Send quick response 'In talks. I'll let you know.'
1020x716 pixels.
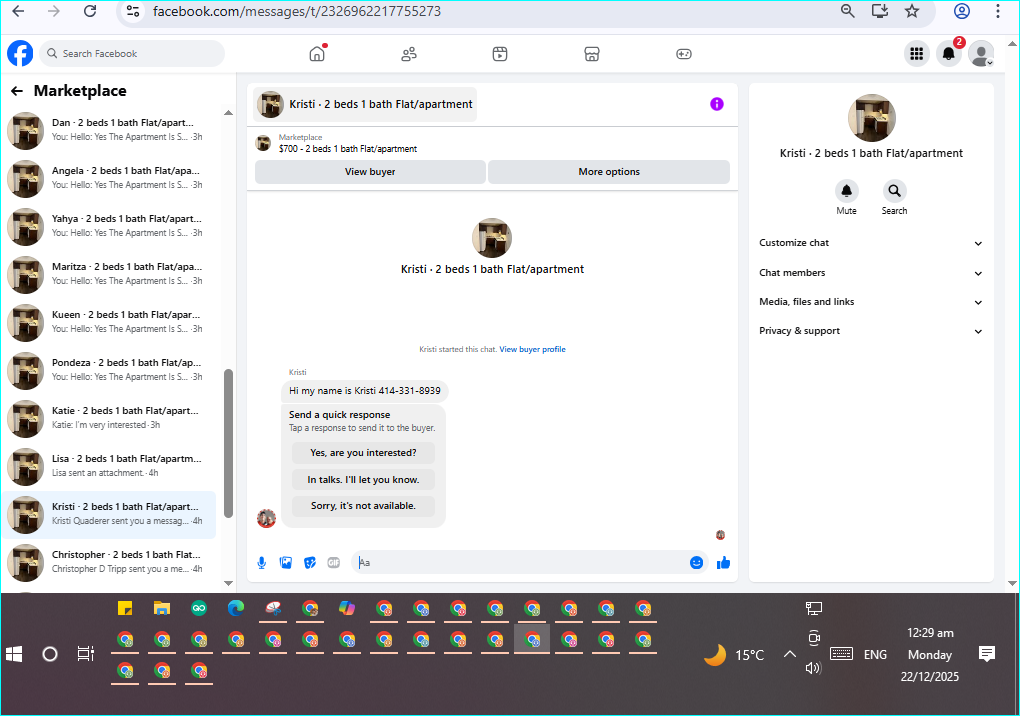[363, 479]
